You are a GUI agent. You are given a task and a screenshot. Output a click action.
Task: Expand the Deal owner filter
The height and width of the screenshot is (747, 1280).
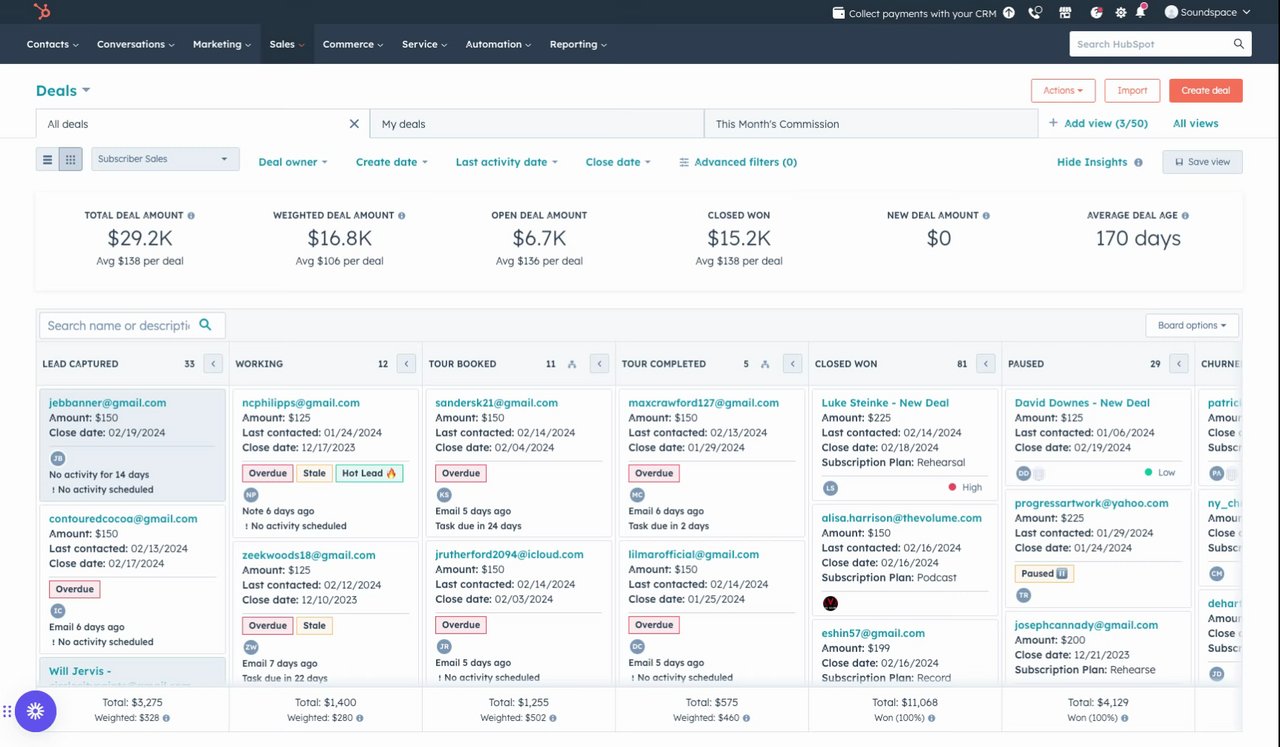tap(292, 162)
